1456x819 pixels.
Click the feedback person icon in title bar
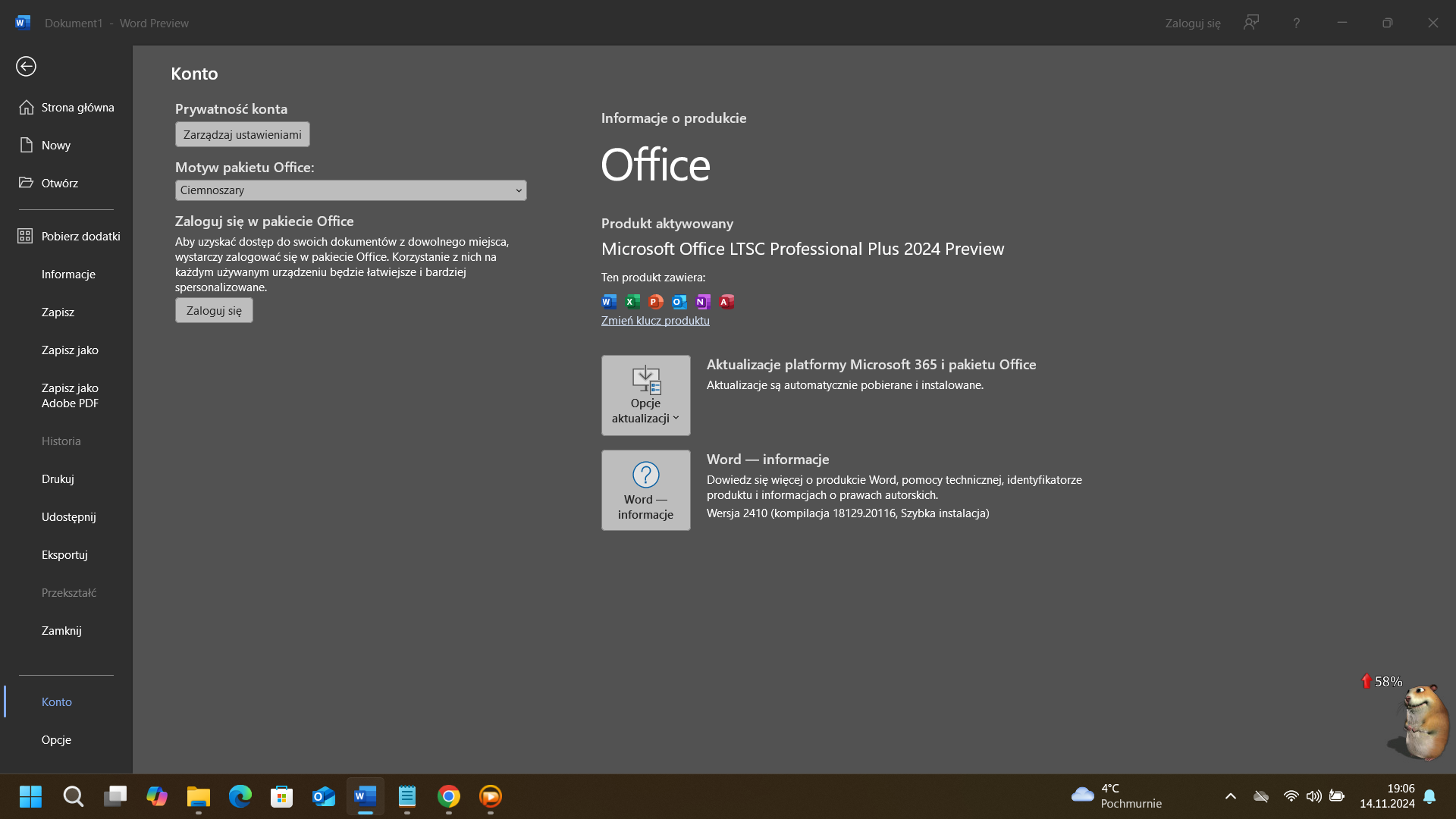click(x=1251, y=23)
